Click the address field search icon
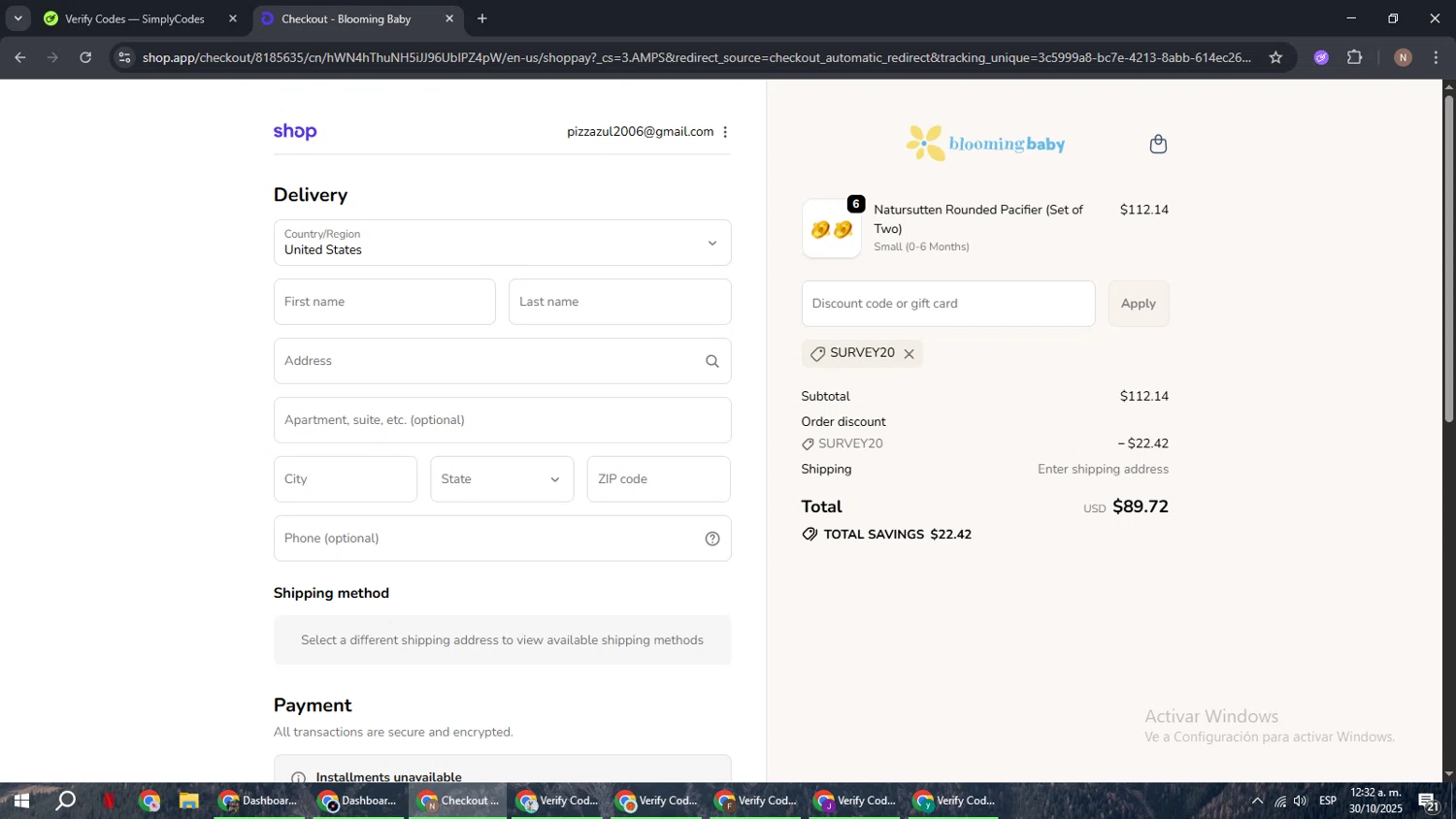1456x819 pixels. coord(712,361)
